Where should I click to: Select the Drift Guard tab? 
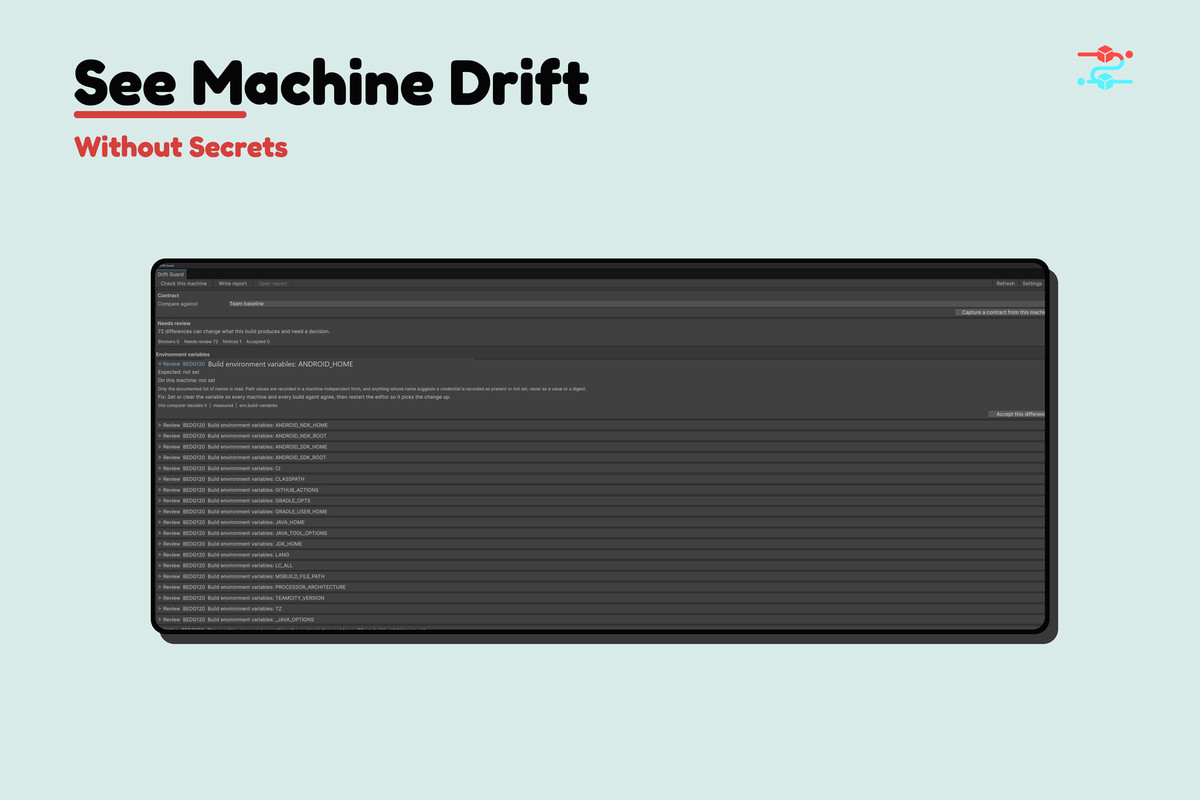171,274
